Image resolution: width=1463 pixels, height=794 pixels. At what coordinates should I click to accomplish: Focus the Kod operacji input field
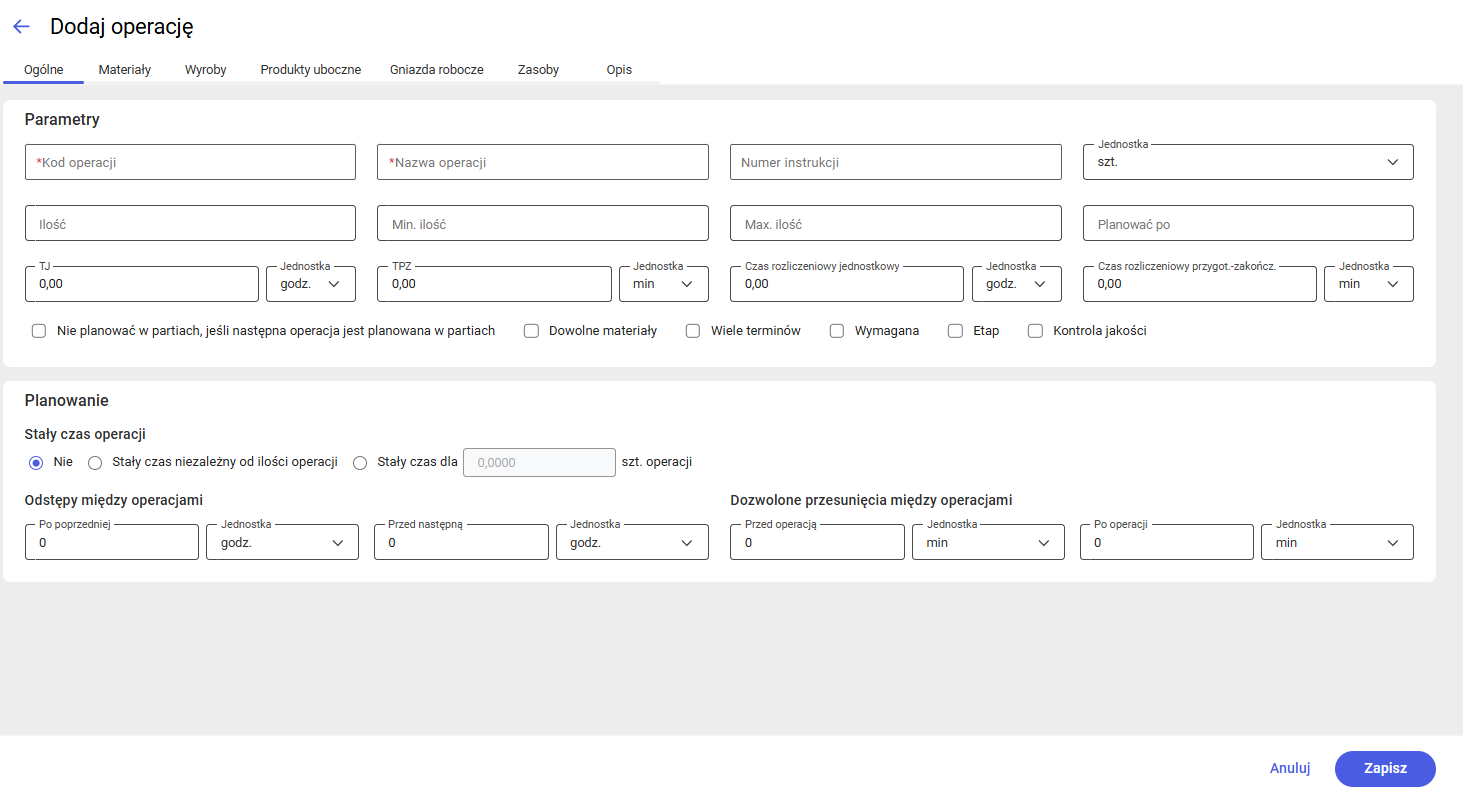coord(190,162)
